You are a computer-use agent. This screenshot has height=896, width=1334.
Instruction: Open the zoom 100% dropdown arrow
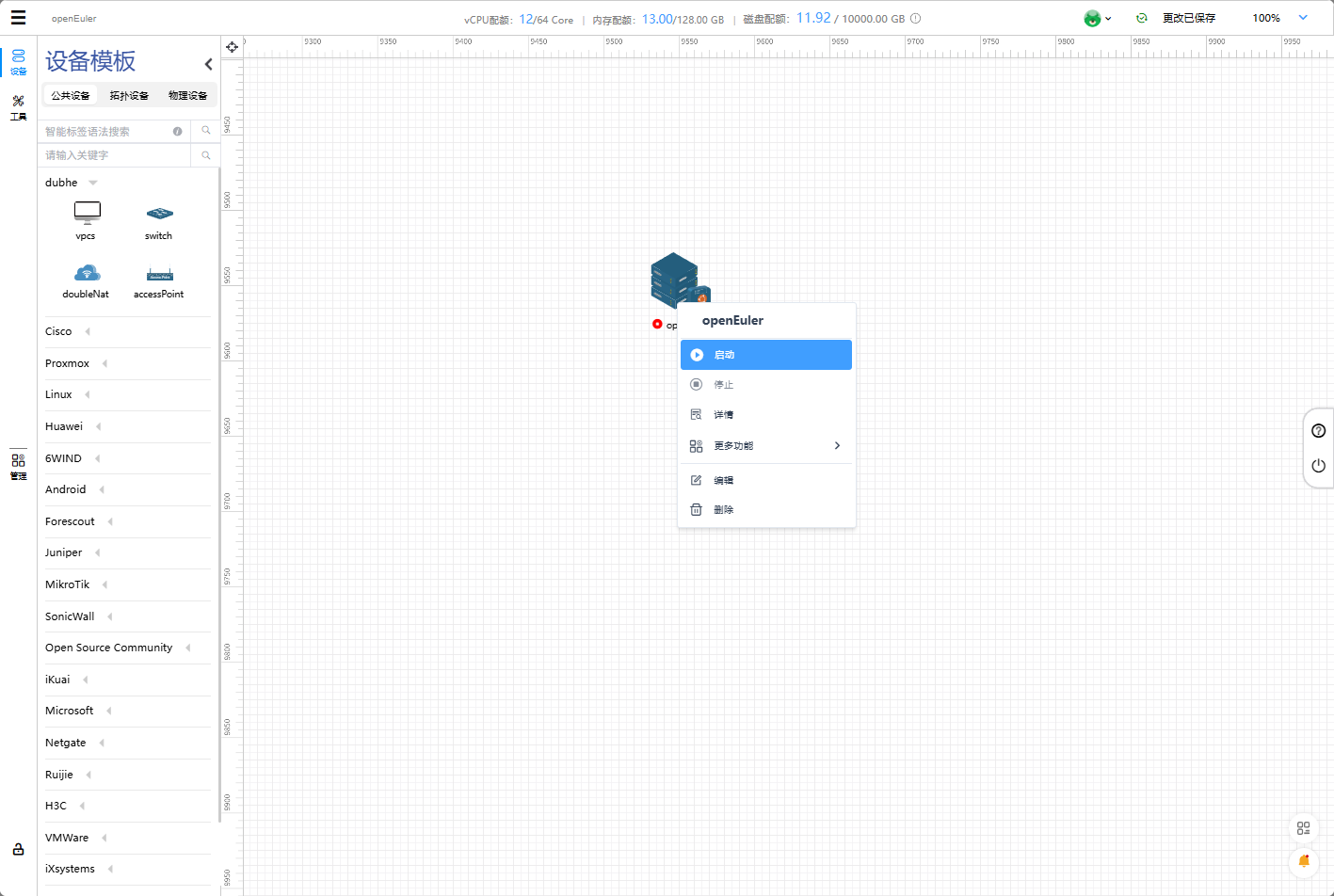click(x=1303, y=18)
